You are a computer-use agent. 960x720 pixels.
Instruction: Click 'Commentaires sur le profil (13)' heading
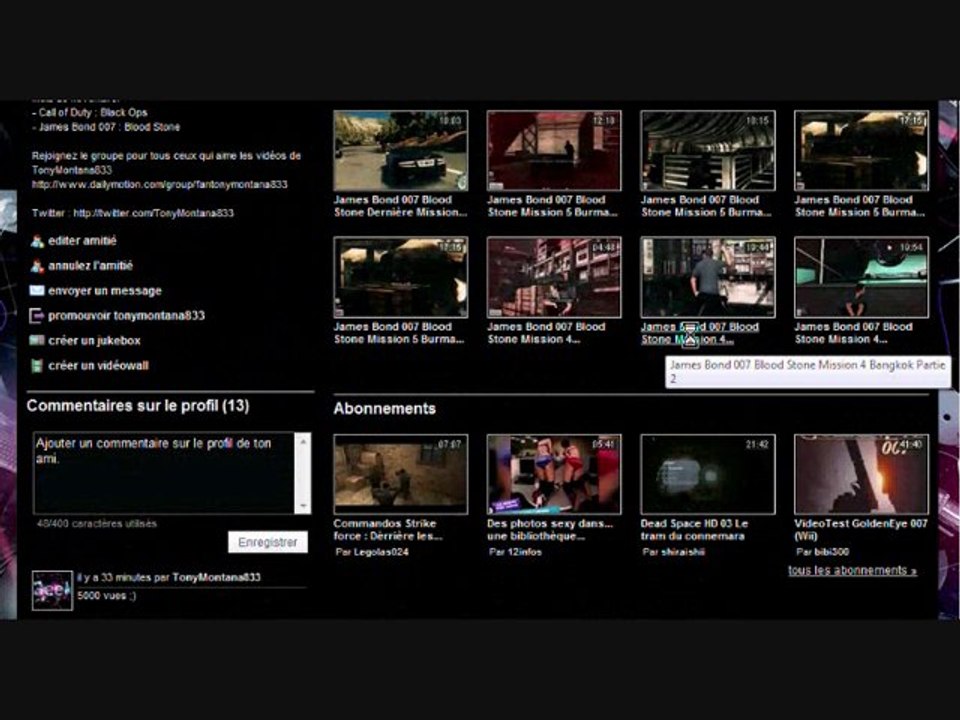point(138,405)
